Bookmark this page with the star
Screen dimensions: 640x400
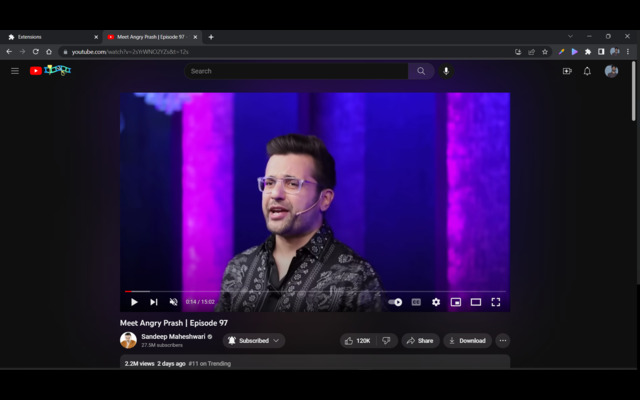coord(545,52)
